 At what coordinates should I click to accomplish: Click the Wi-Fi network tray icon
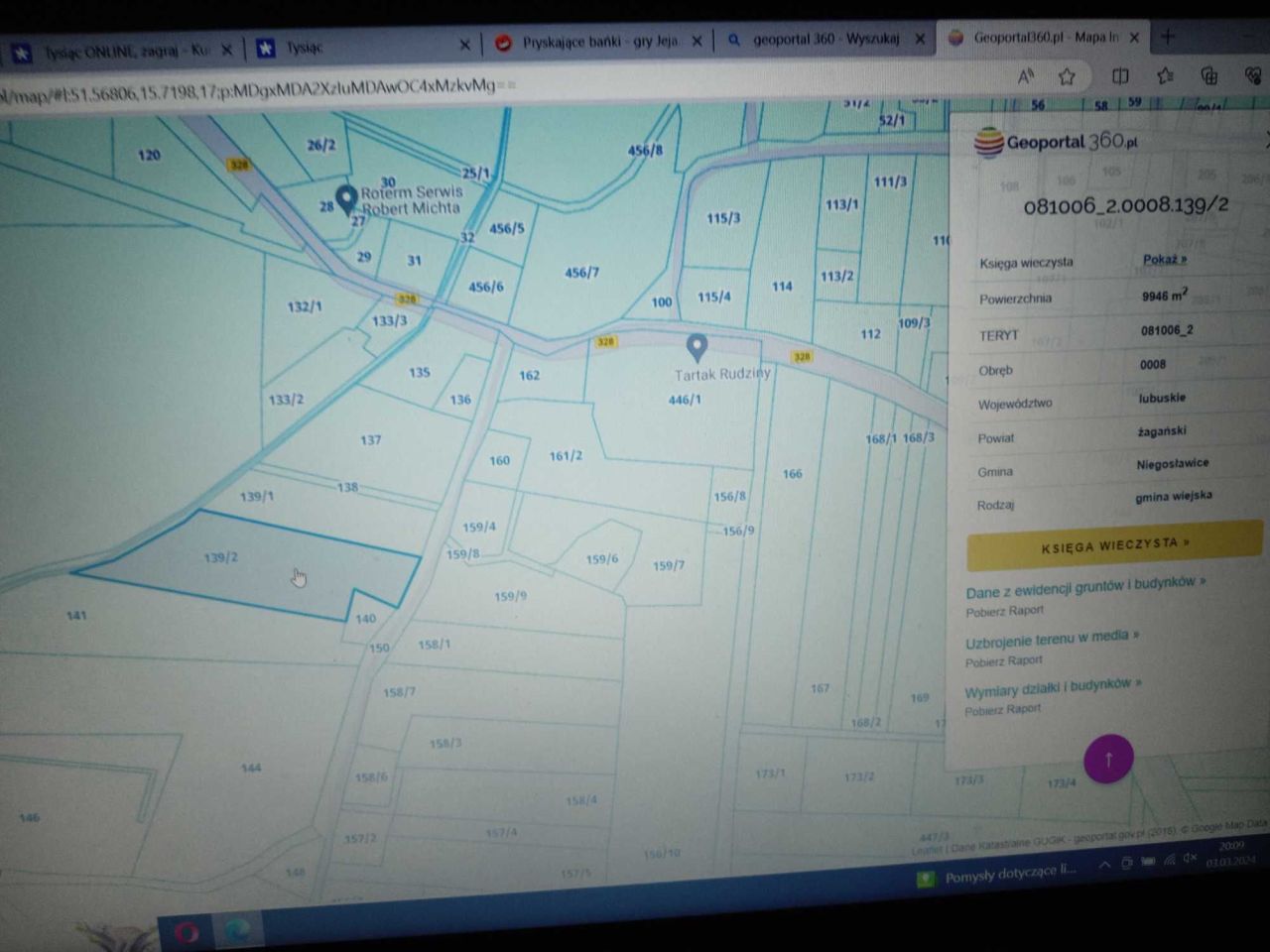(x=1170, y=860)
